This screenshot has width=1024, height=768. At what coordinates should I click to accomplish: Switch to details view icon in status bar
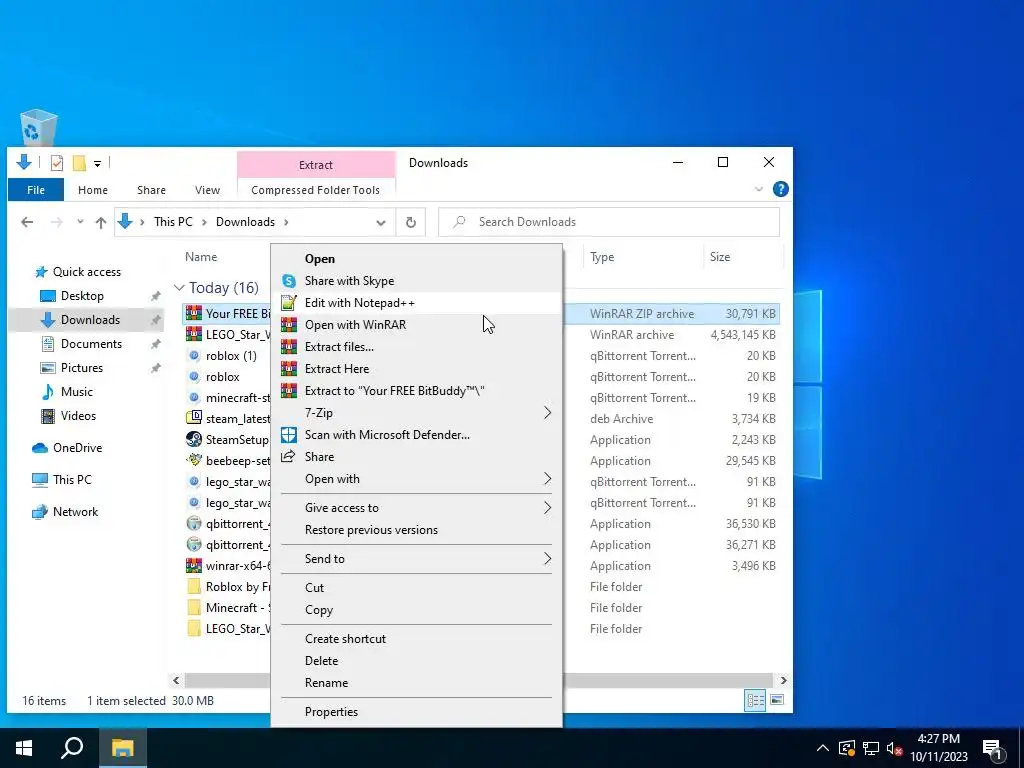756,701
